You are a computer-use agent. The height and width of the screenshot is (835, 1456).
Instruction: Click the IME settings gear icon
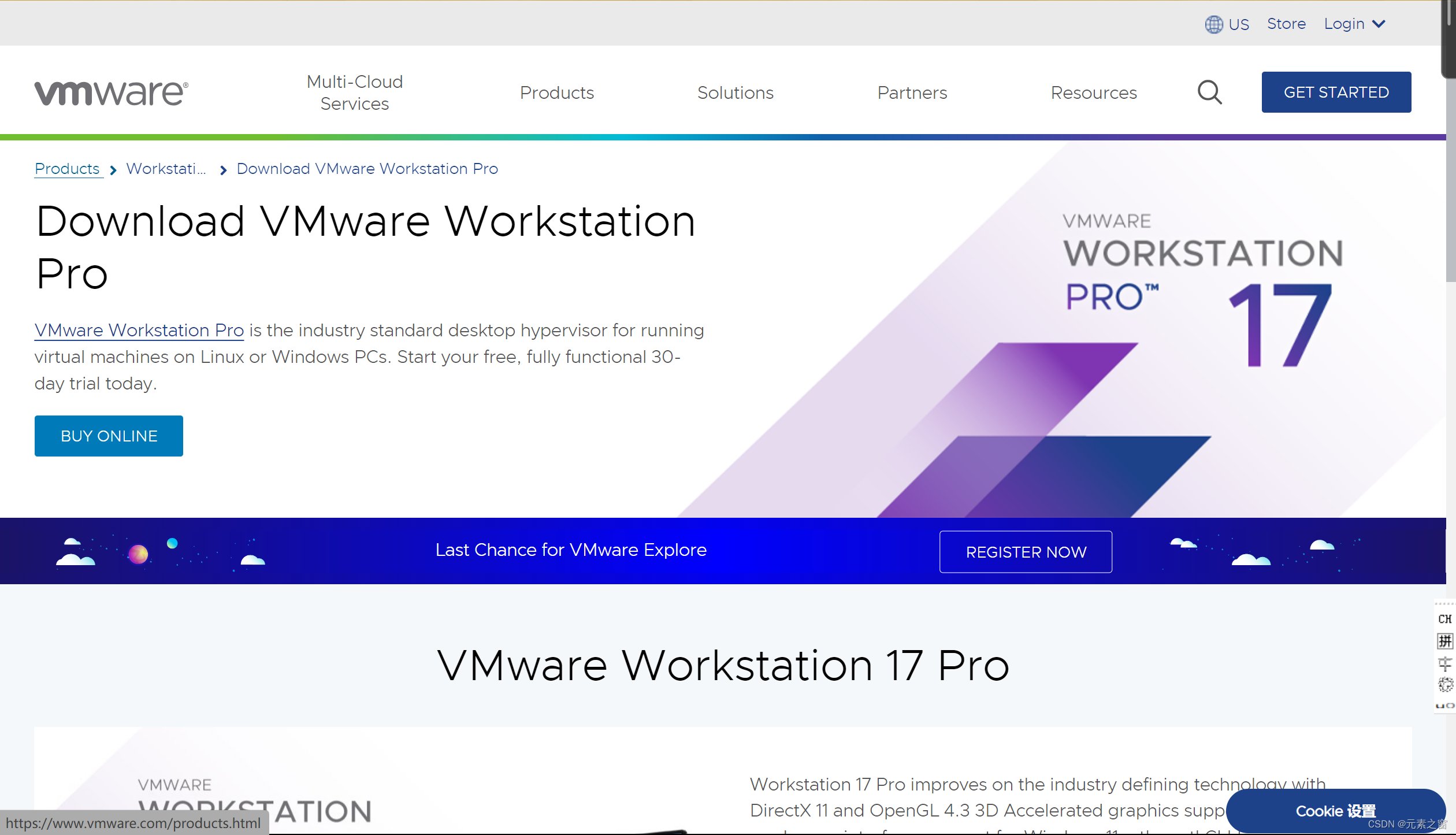coord(1444,685)
